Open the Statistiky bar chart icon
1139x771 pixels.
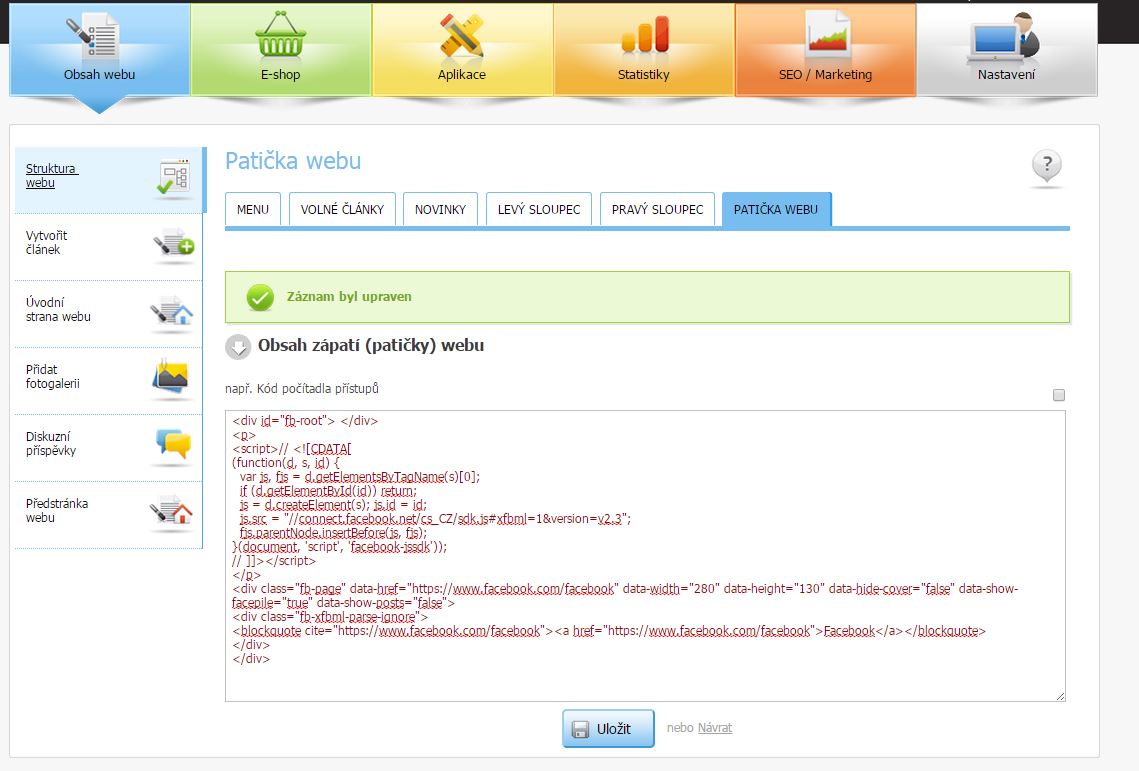[x=644, y=35]
